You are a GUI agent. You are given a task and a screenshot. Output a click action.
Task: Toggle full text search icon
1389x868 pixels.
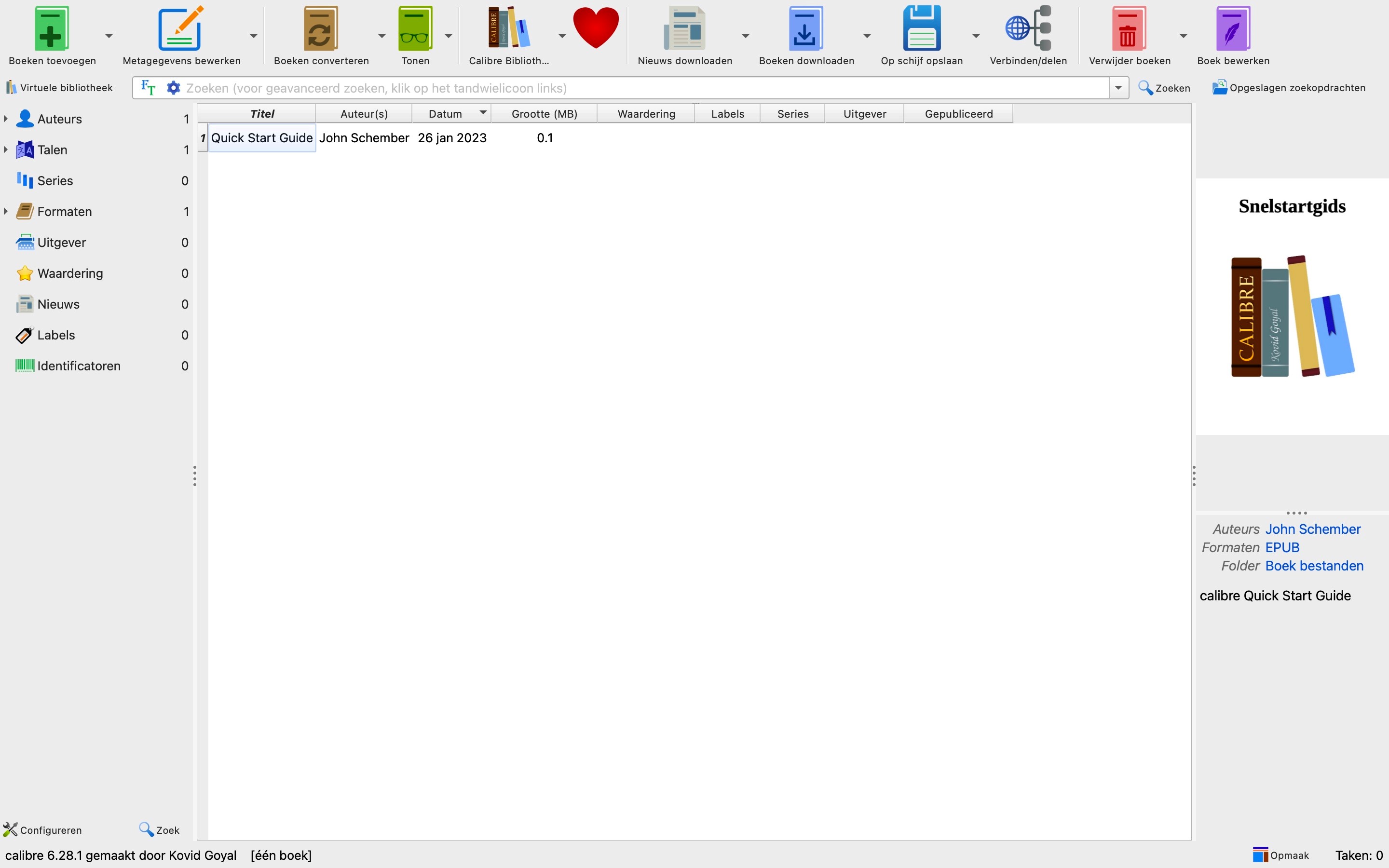(x=148, y=88)
